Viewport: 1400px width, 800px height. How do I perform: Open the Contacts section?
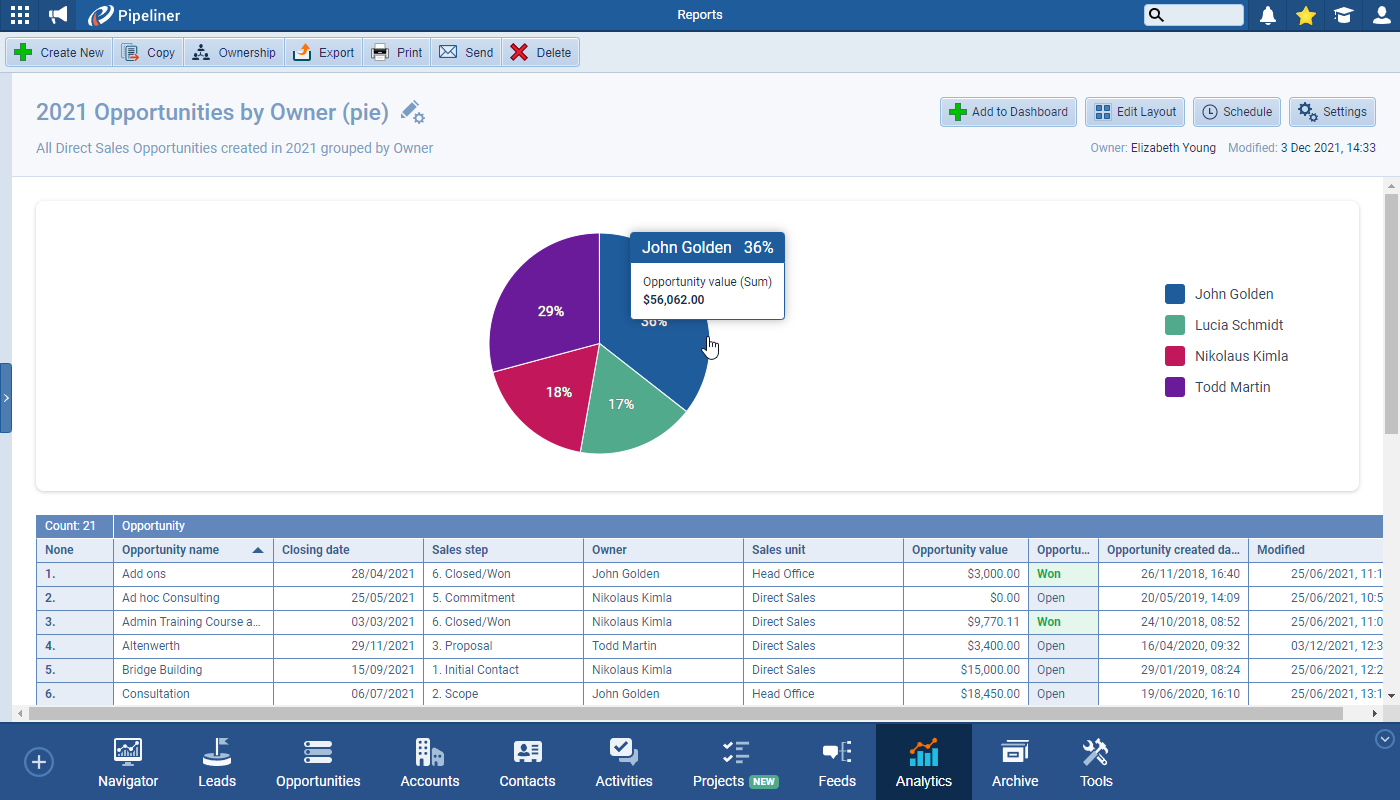[527, 762]
